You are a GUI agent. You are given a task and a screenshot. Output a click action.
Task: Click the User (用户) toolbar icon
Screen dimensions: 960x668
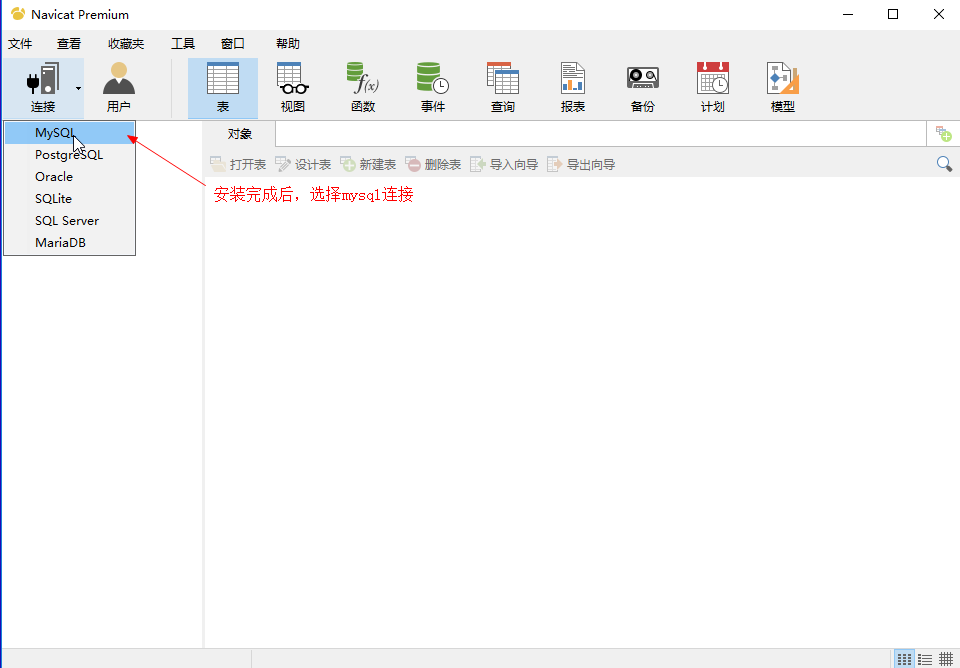[x=119, y=87]
